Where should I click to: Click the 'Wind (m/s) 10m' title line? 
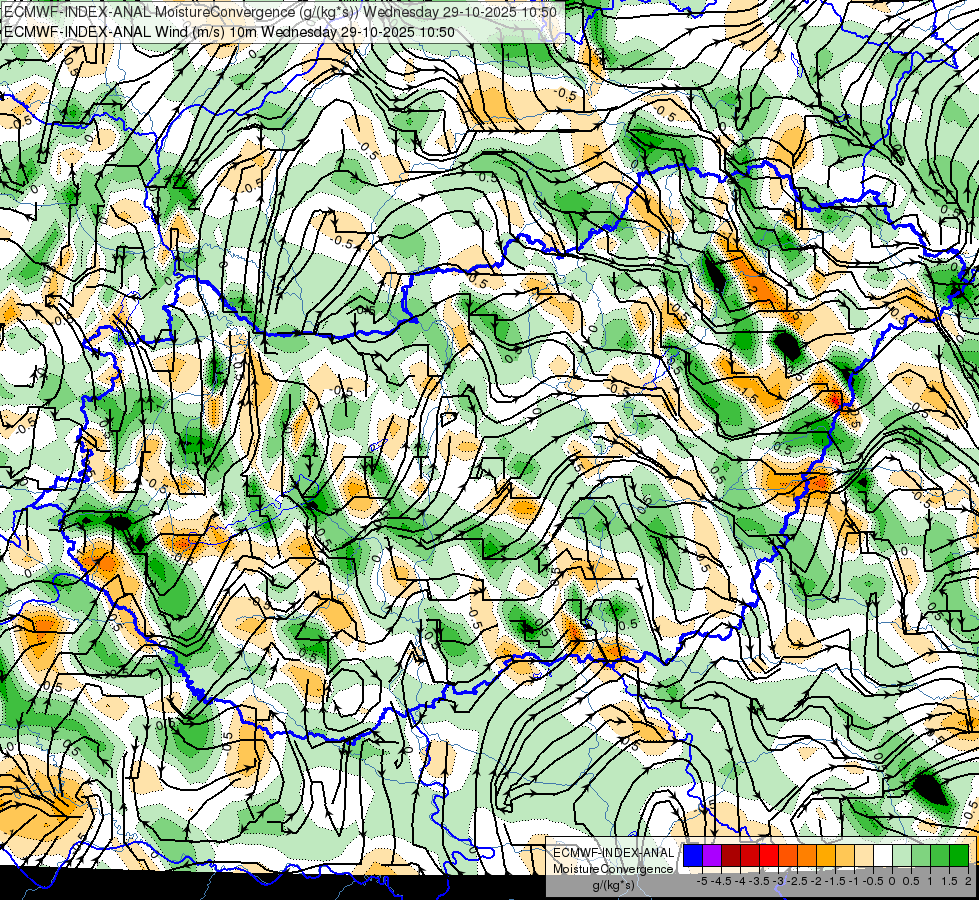[x=229, y=32]
